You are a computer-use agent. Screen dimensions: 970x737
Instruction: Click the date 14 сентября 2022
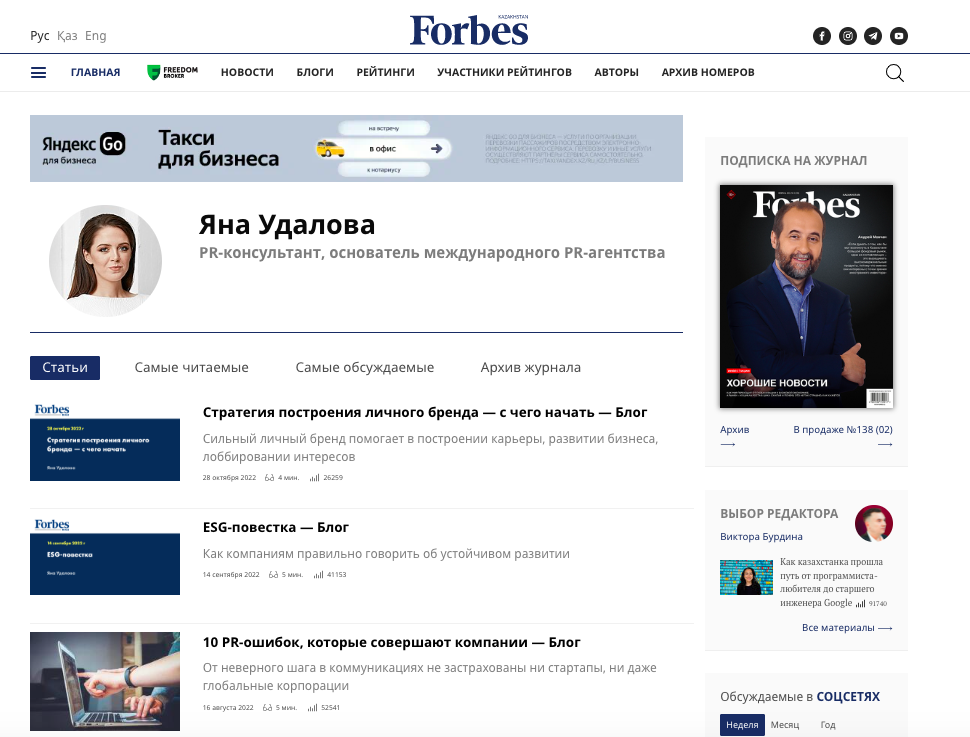click(x=231, y=575)
